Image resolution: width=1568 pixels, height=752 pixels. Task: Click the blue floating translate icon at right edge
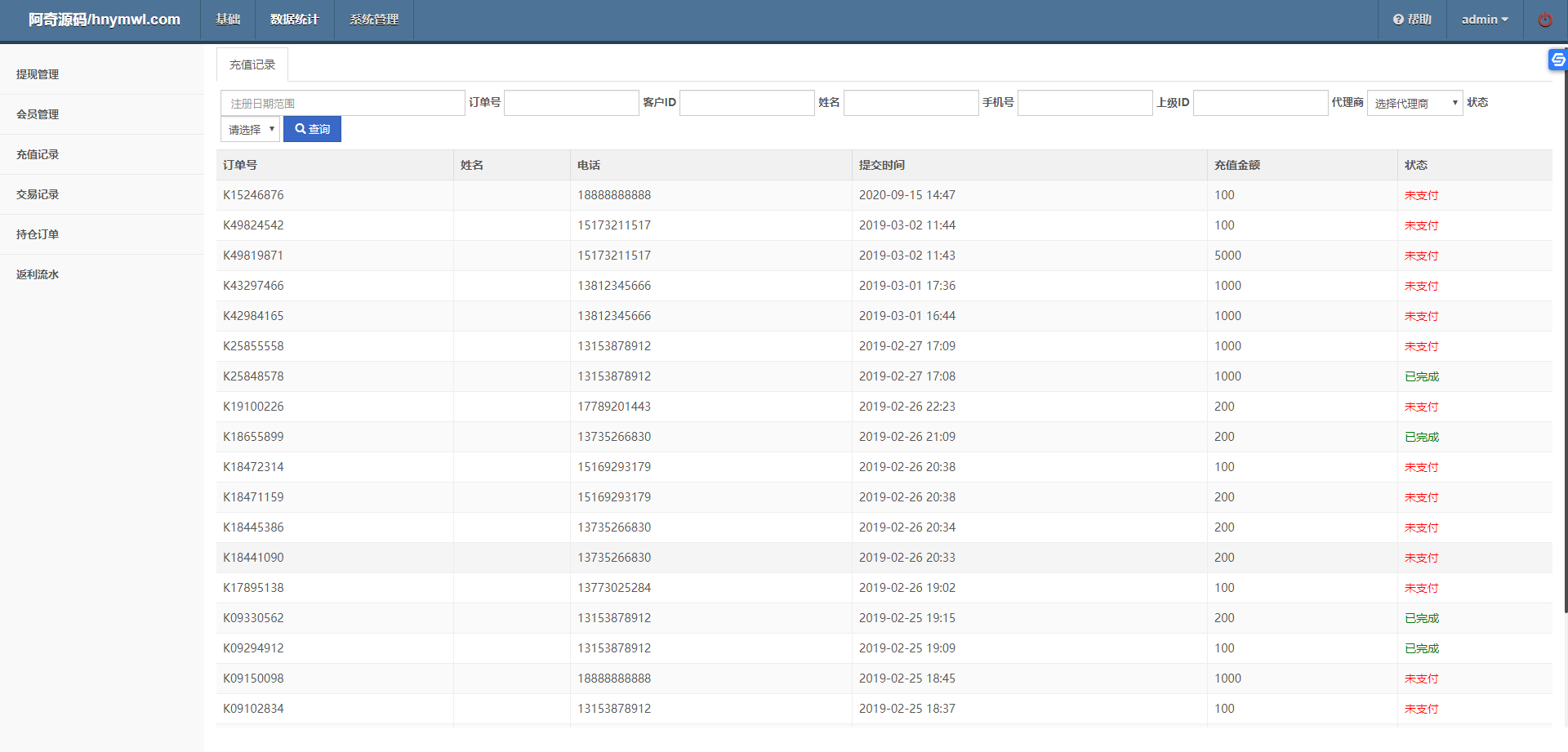click(x=1558, y=60)
